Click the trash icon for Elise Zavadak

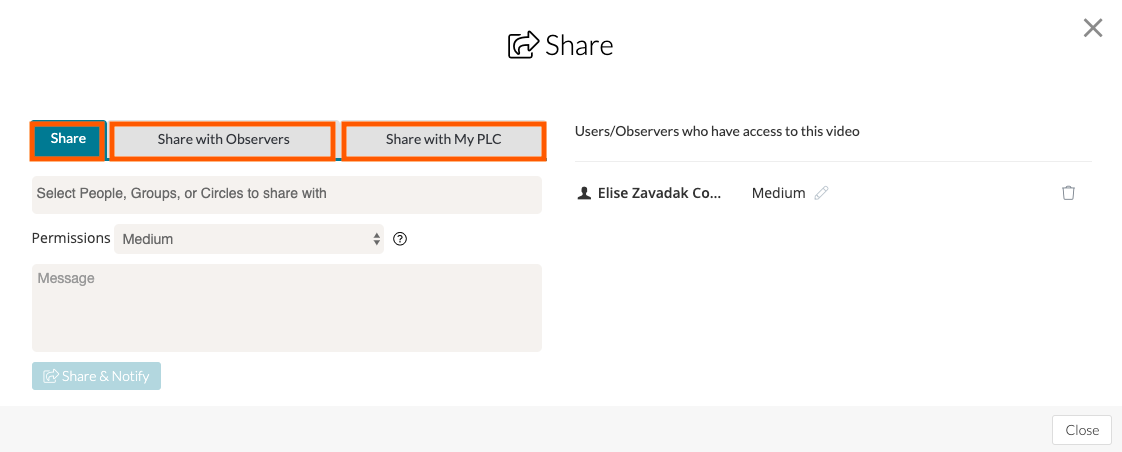[1068, 193]
